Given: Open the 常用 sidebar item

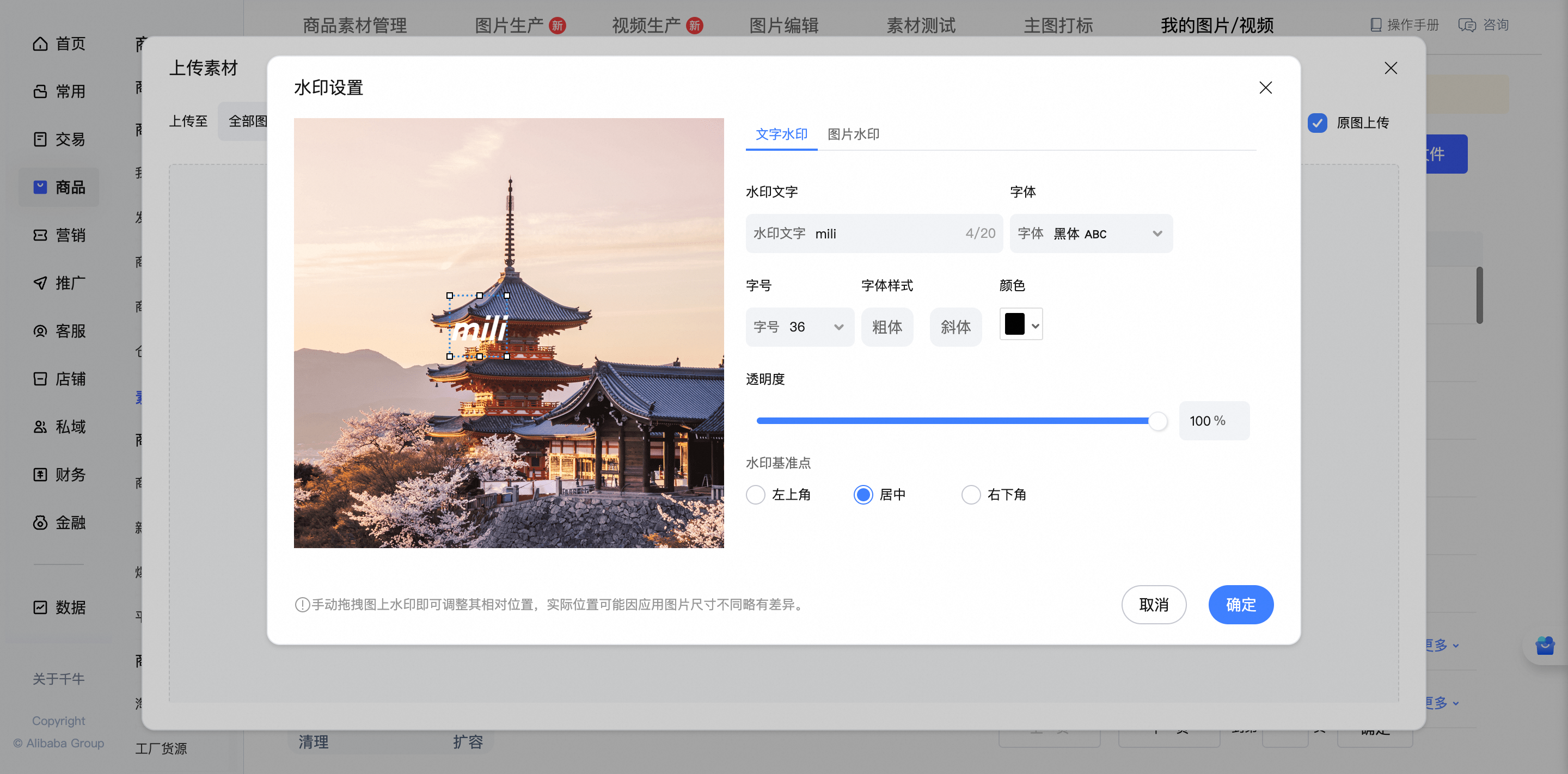Looking at the screenshot, I should click(58, 91).
